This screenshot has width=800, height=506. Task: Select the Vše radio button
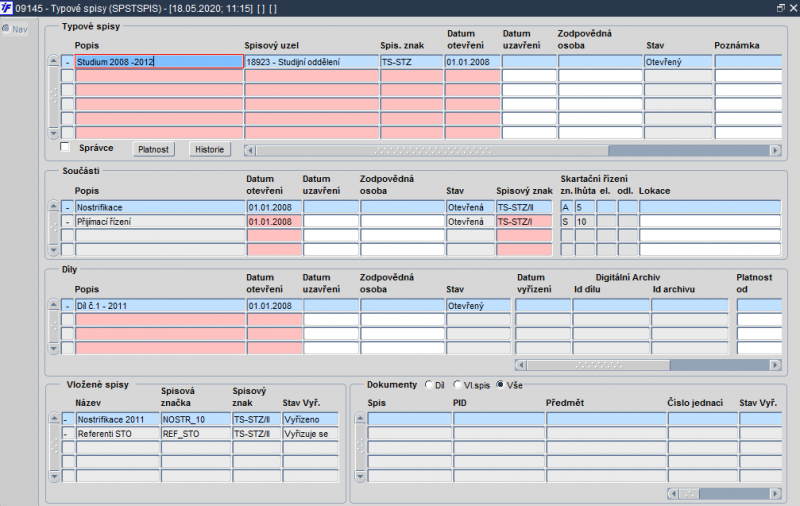500,385
